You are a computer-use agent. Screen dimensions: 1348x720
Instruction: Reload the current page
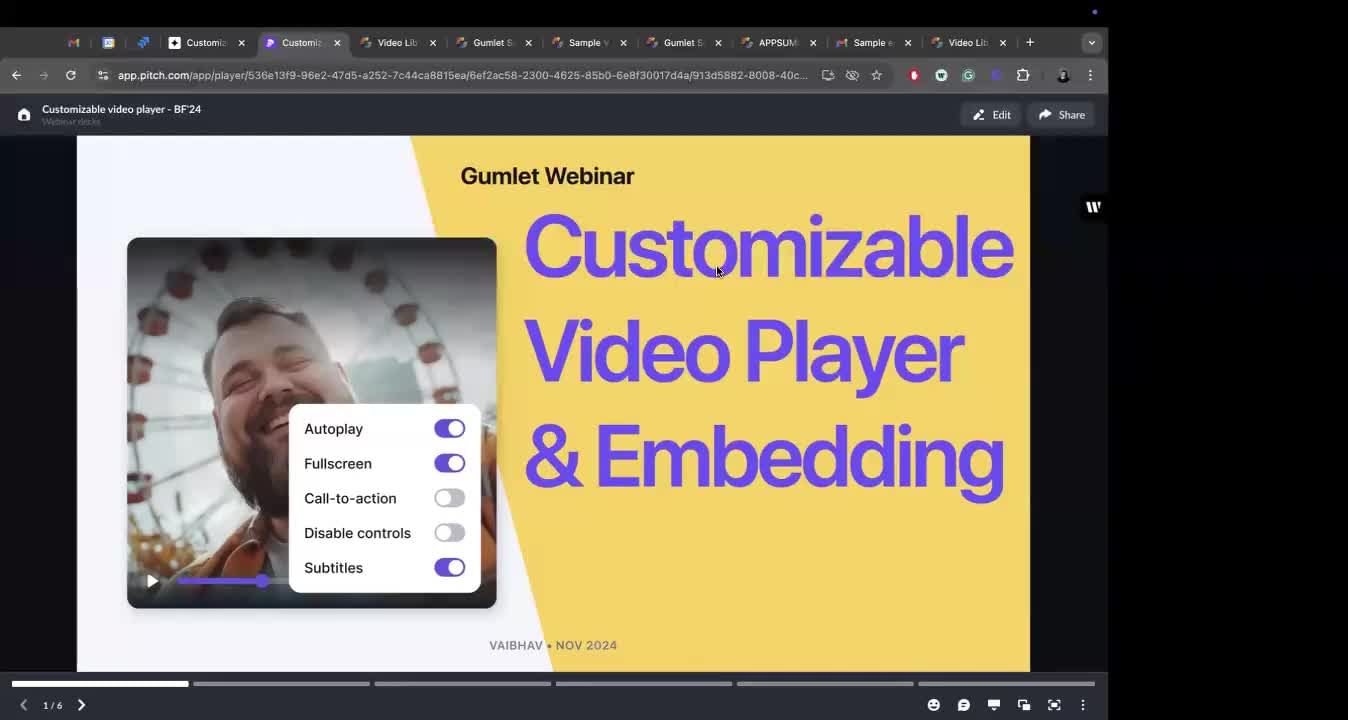70,75
